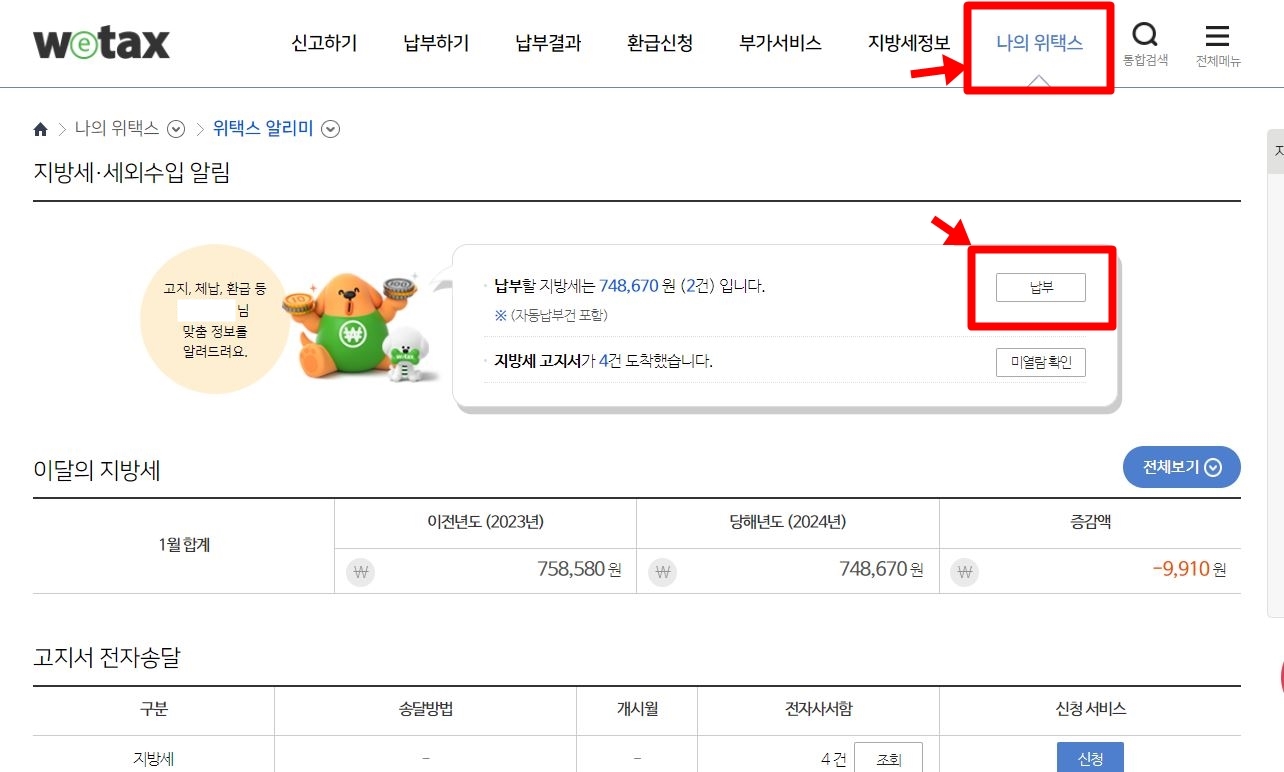Click the won icon under 당해년도 (2024년)
The width and height of the screenshot is (1284, 772).
tap(663, 572)
